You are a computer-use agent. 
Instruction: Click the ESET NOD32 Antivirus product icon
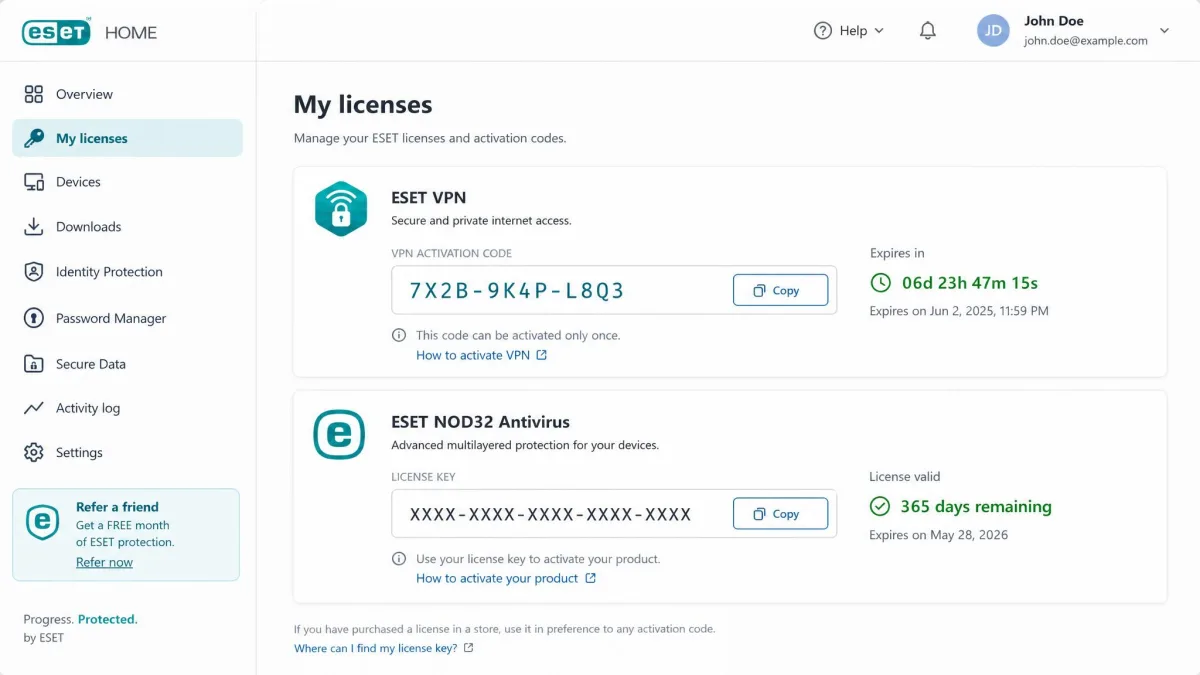[340, 433]
